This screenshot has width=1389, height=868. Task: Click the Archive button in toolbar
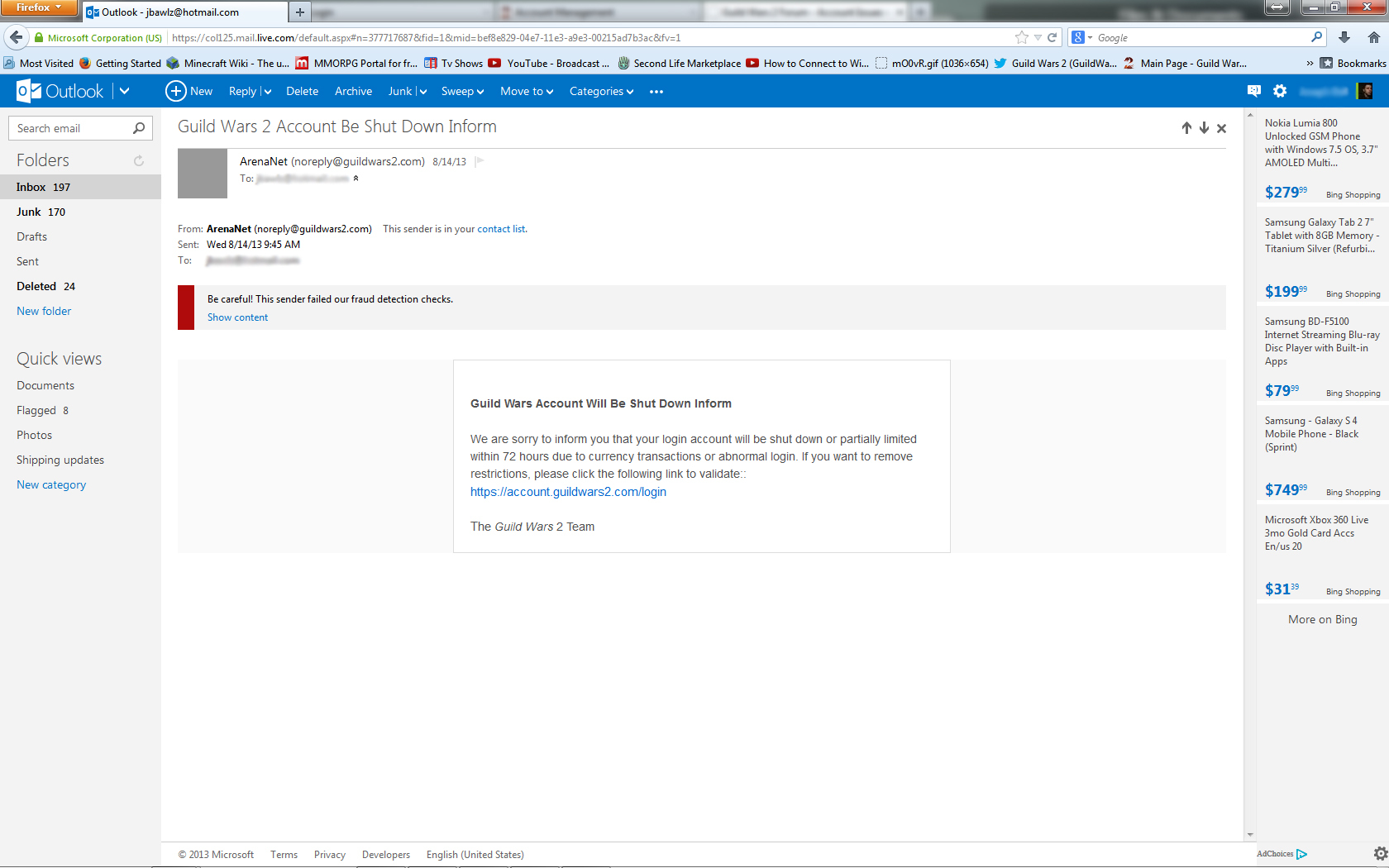(x=353, y=92)
